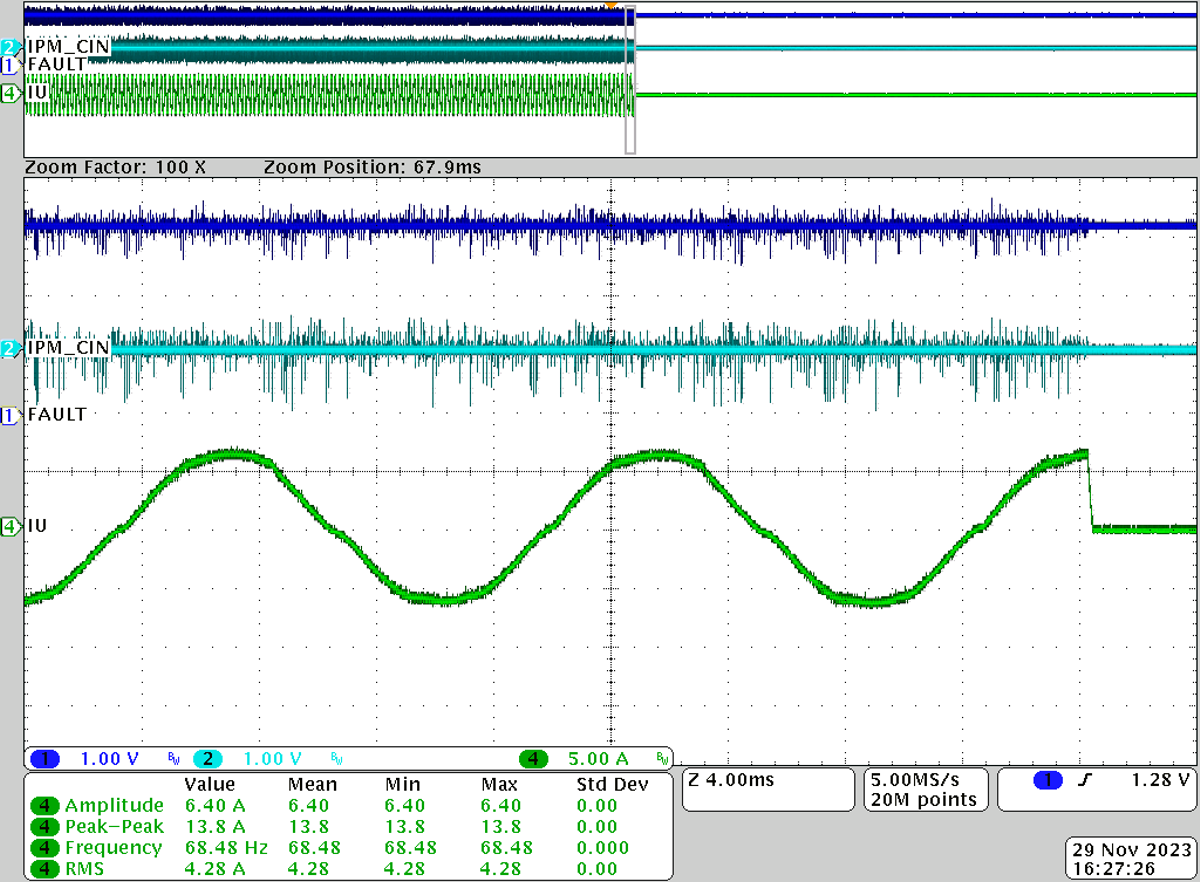Select the IU channel 4 marker in zoom view
1200x882 pixels.
tap(11, 526)
